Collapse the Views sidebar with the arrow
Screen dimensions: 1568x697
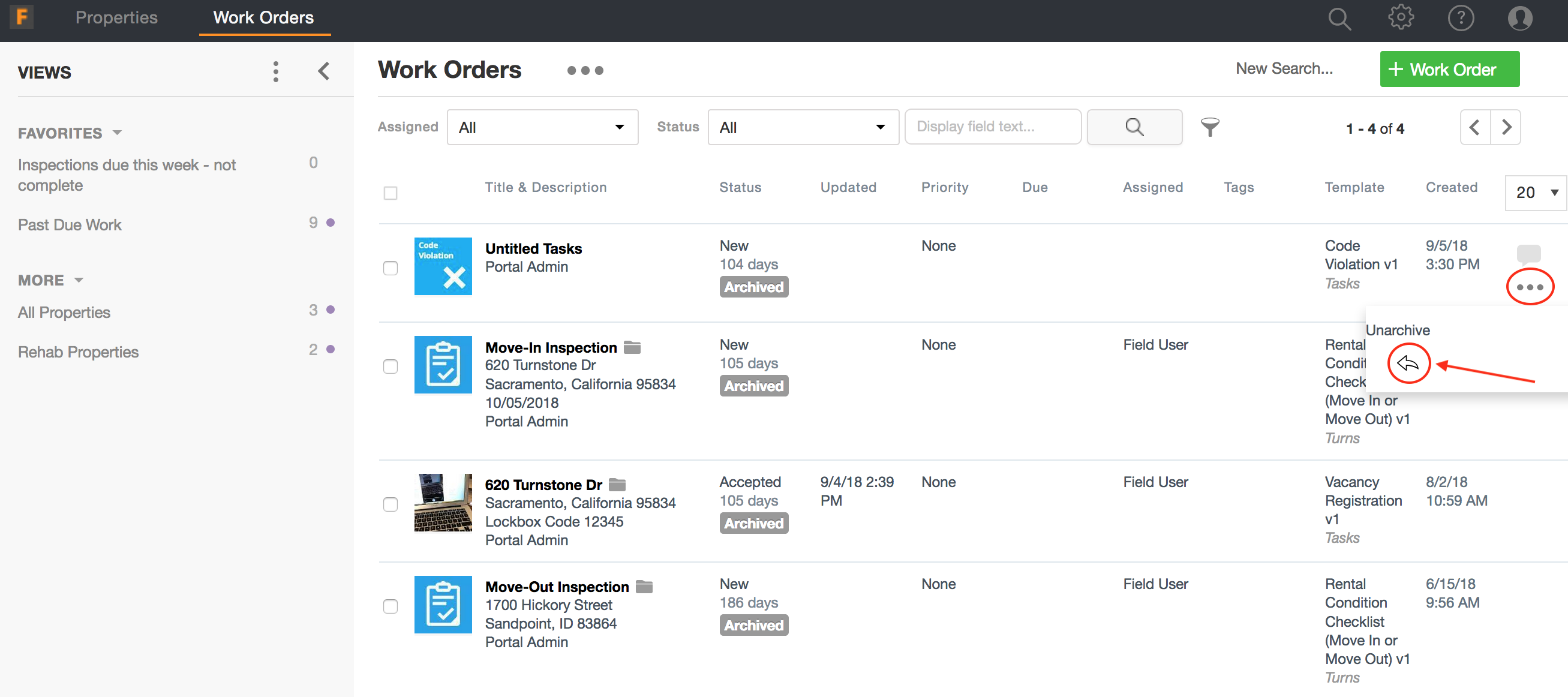(324, 72)
